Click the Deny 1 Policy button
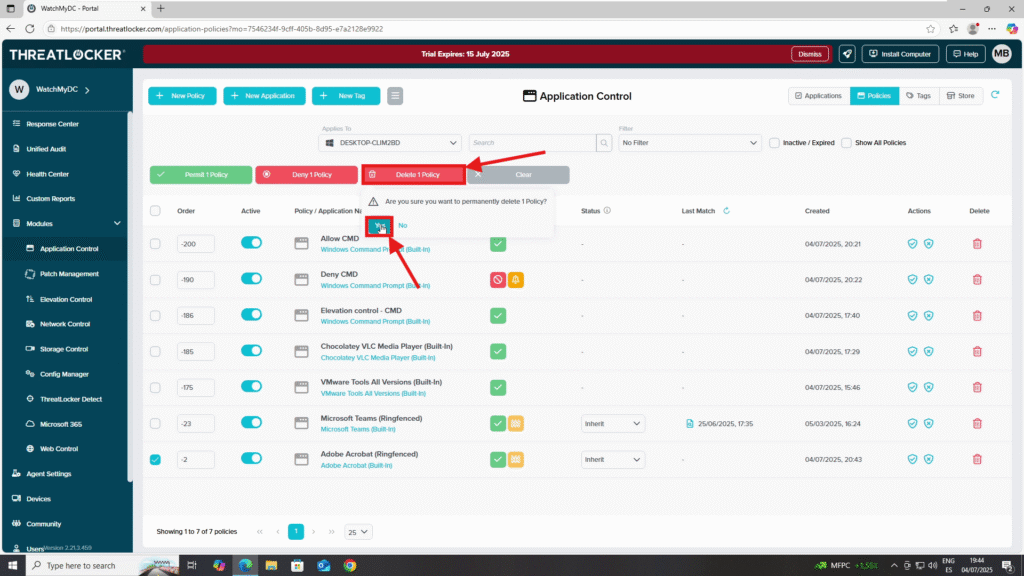Viewport: 1024px width, 576px height. pyautogui.click(x=306, y=174)
